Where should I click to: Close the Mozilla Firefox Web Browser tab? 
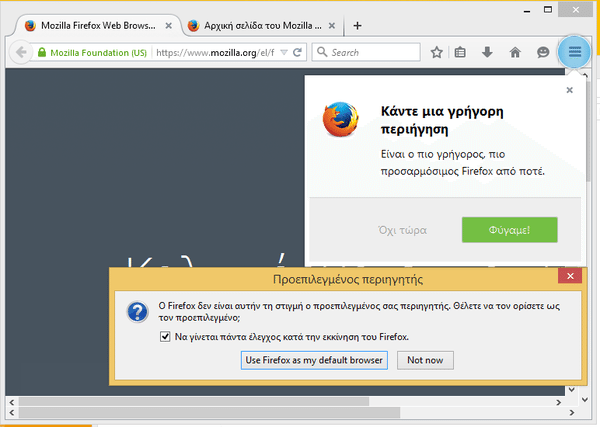point(168,26)
